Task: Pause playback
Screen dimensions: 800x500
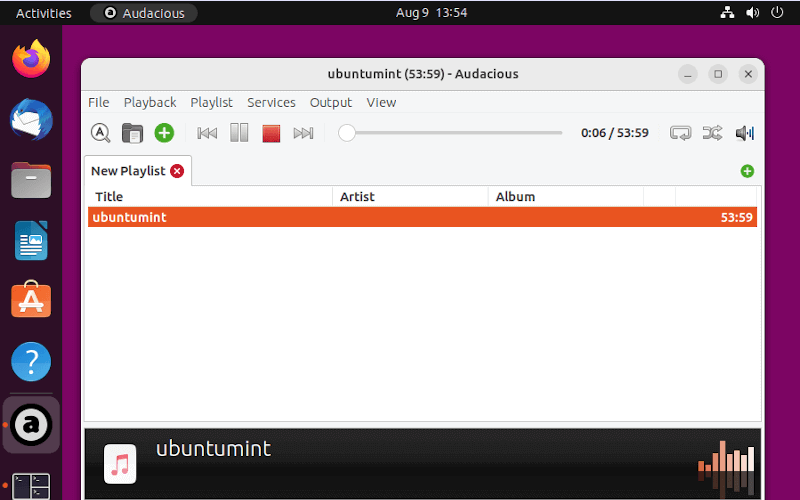Action: [239, 133]
